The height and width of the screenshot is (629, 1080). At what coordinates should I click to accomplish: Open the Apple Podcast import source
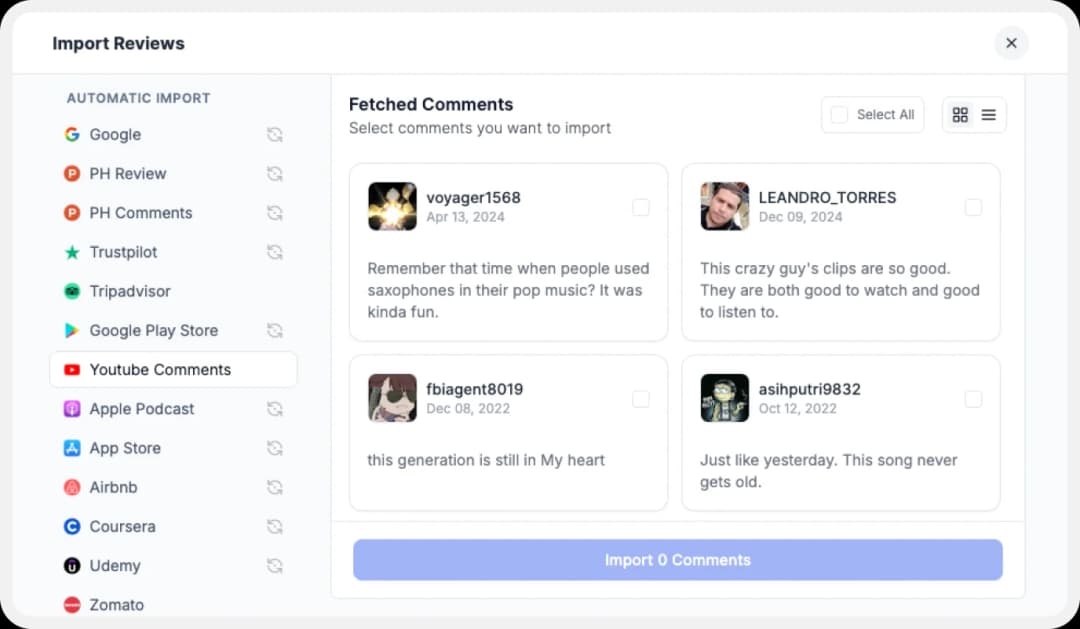click(x=139, y=409)
